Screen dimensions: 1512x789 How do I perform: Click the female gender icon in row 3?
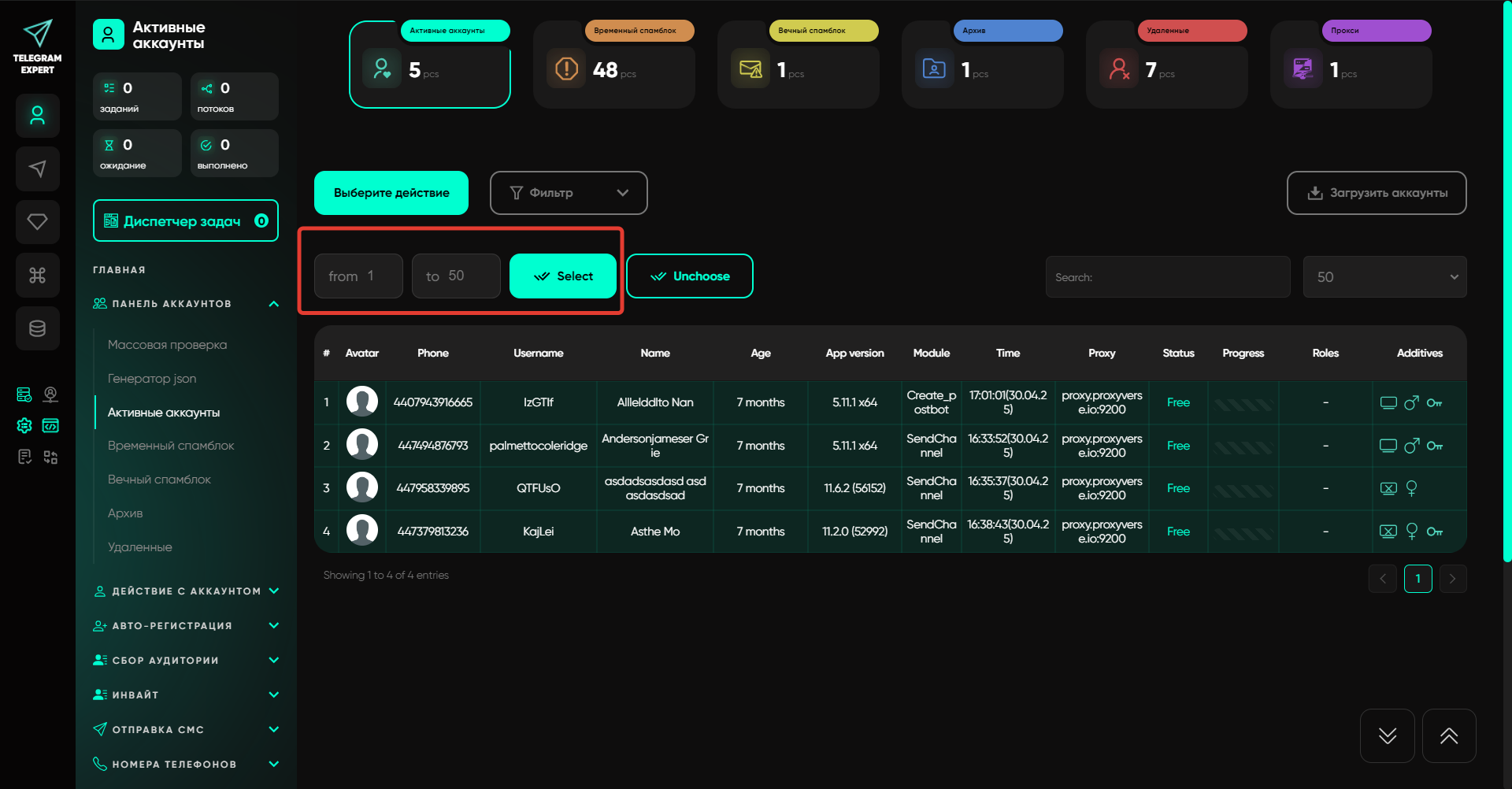[1411, 488]
